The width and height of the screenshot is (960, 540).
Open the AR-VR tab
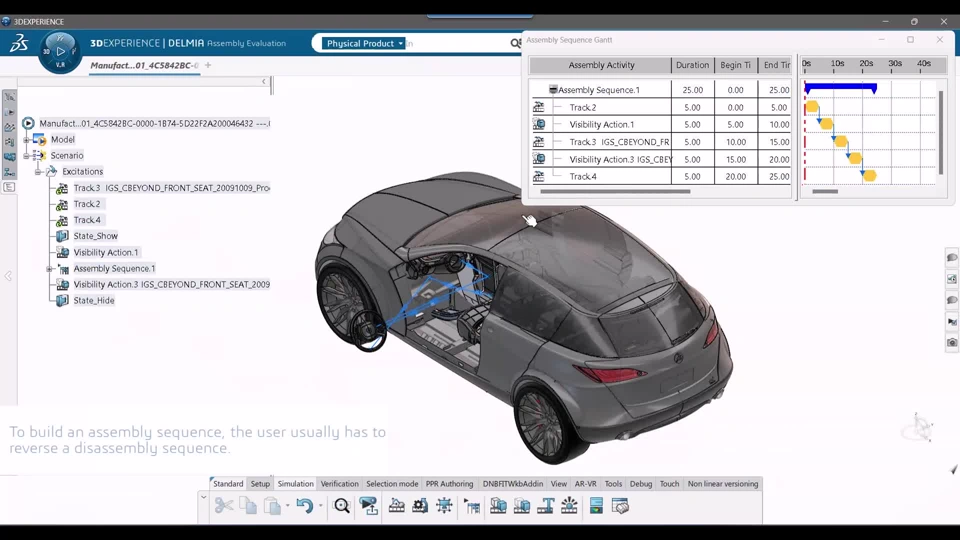(585, 484)
